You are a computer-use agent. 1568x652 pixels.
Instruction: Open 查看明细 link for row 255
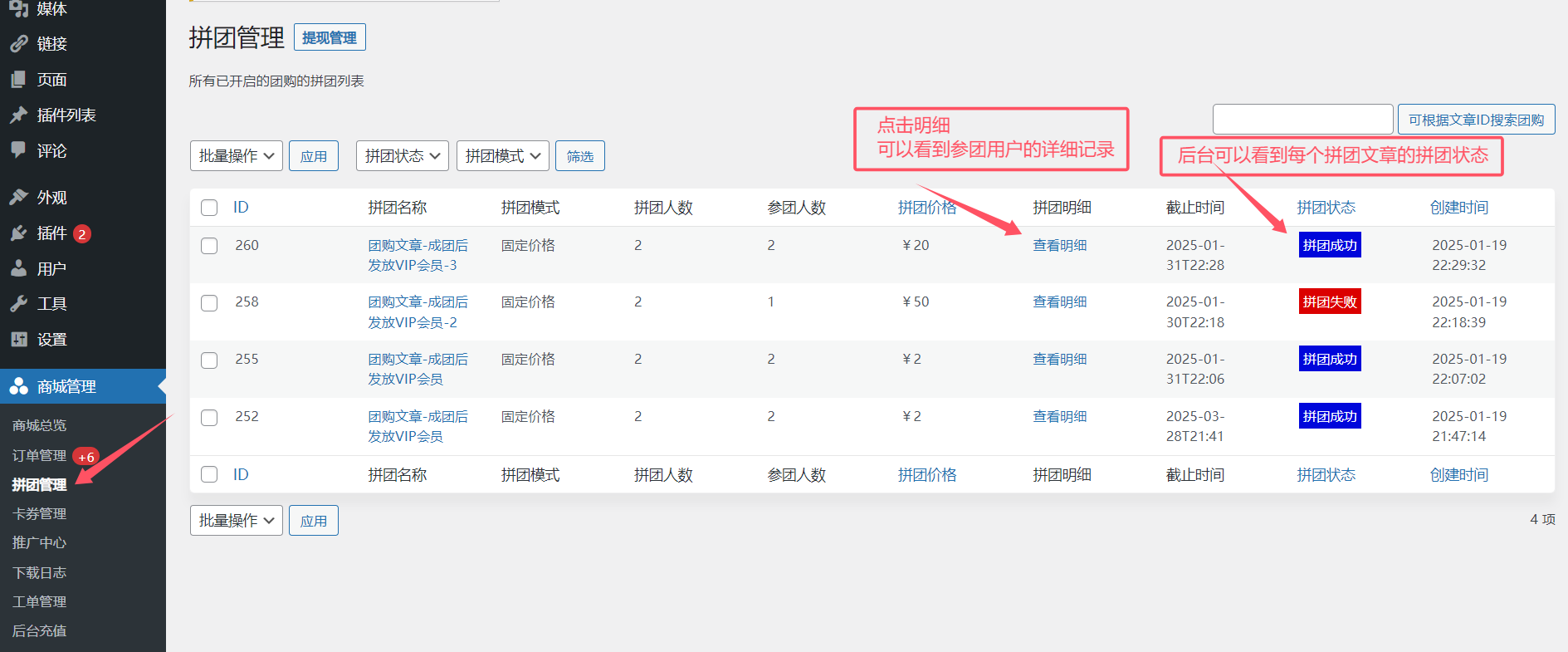pos(1059,359)
